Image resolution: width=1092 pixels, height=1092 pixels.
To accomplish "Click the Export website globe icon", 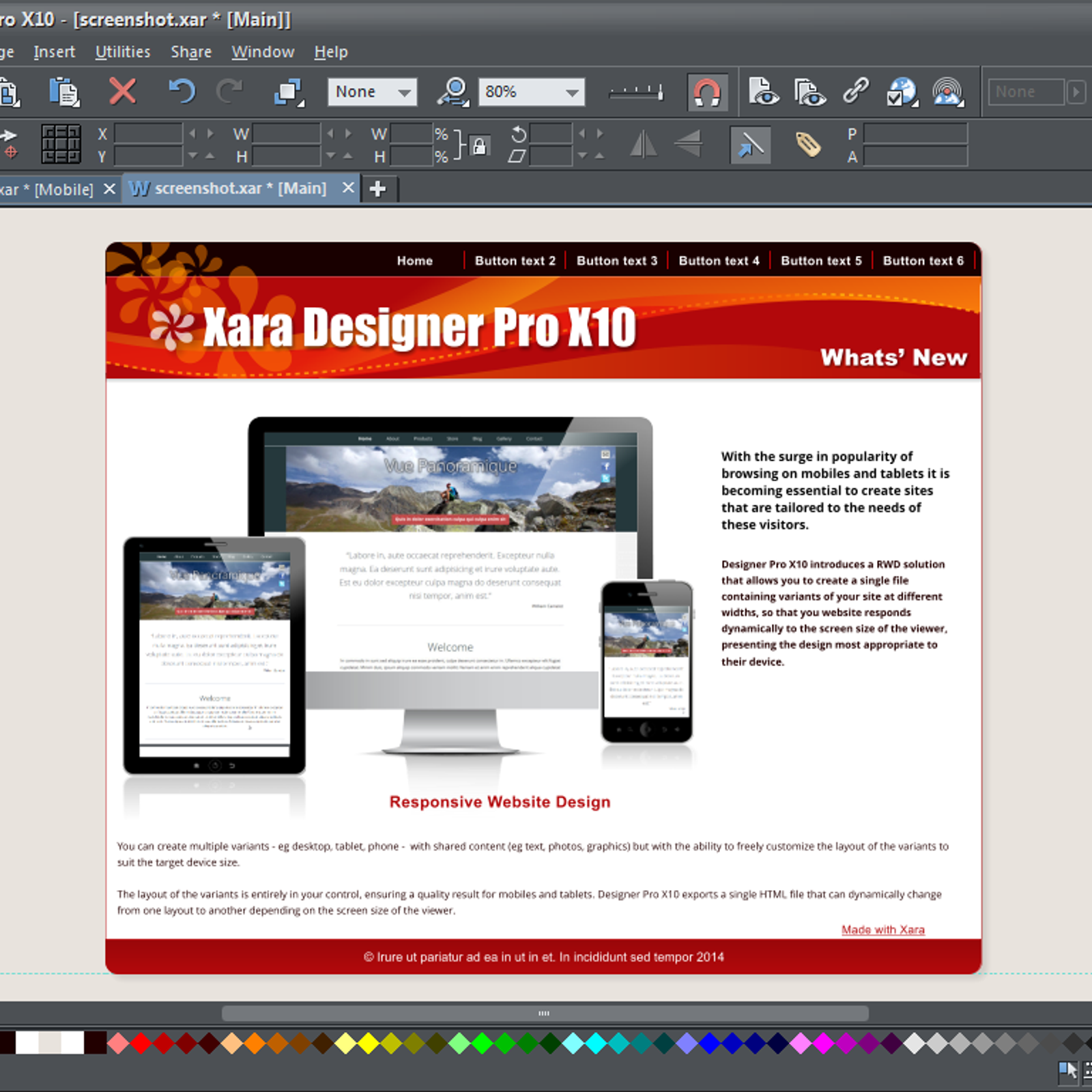I will pyautogui.click(x=902, y=92).
